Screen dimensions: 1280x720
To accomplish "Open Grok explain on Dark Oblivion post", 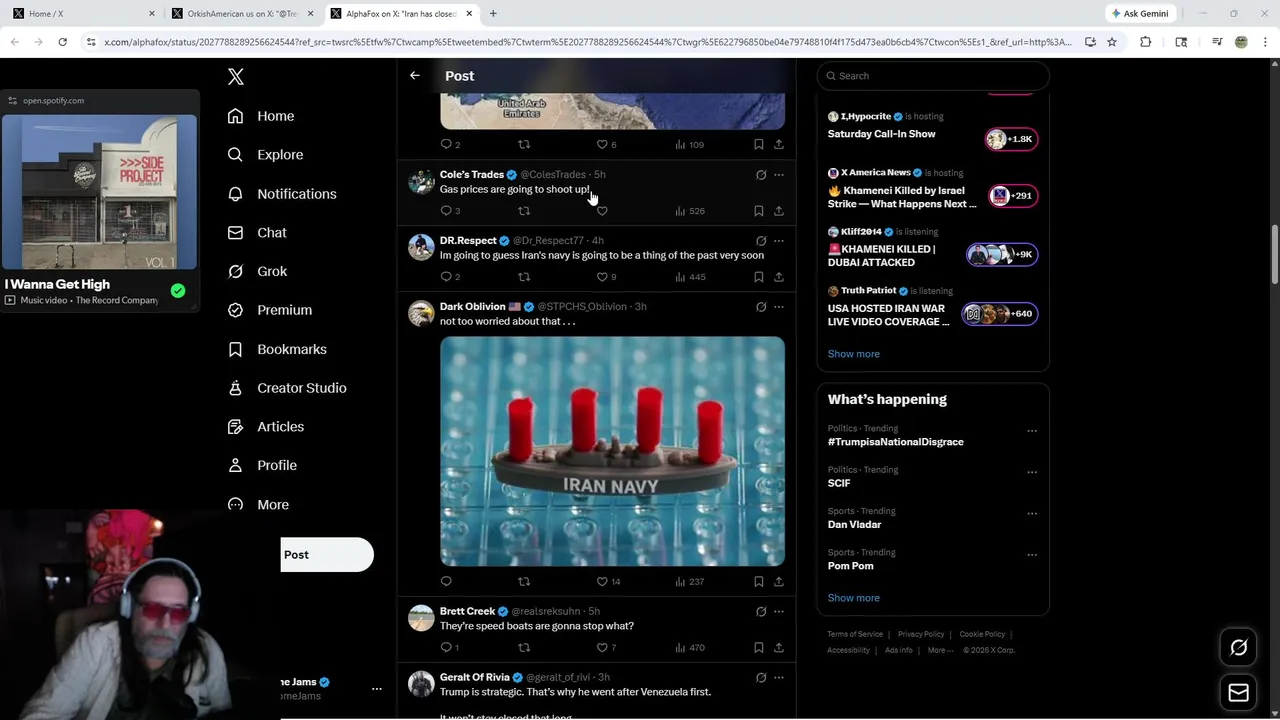I will (761, 307).
